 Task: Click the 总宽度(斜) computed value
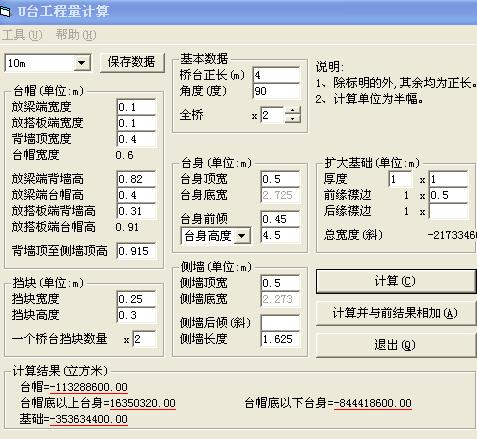tap(452, 235)
